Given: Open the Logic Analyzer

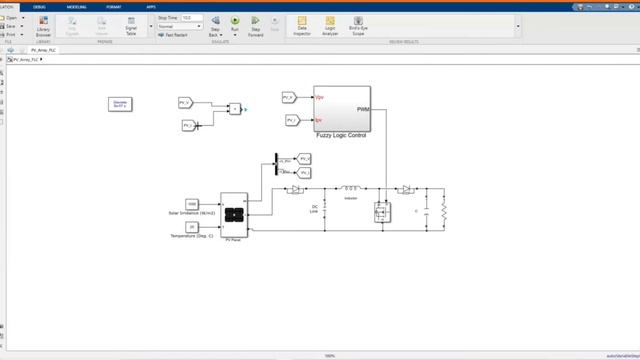Looking at the screenshot, I should pos(330,26).
